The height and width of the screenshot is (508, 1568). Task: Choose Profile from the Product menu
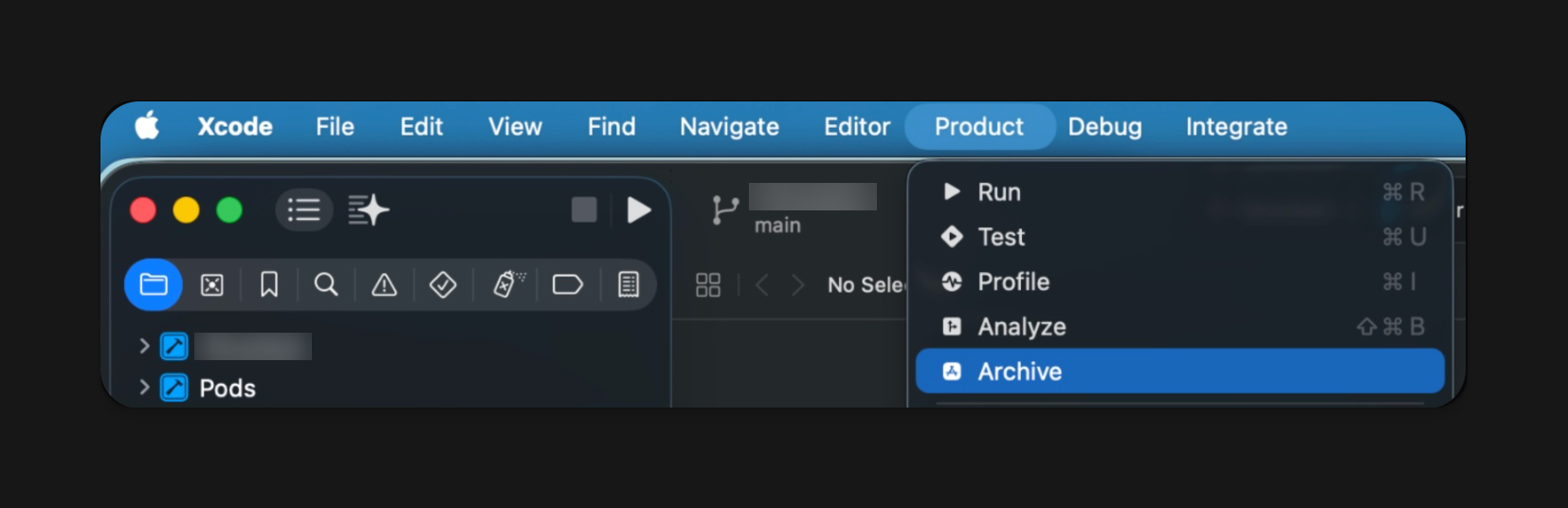point(1179,281)
